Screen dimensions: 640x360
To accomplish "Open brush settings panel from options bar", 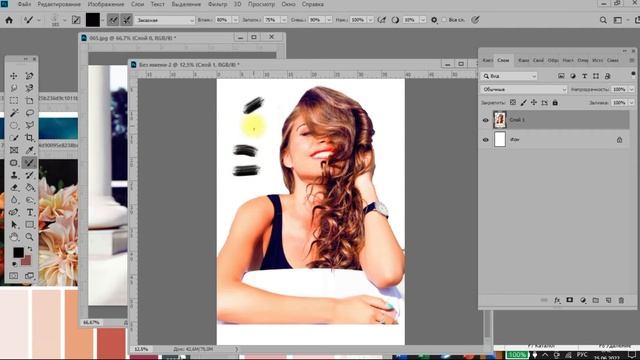I will pos(76,20).
